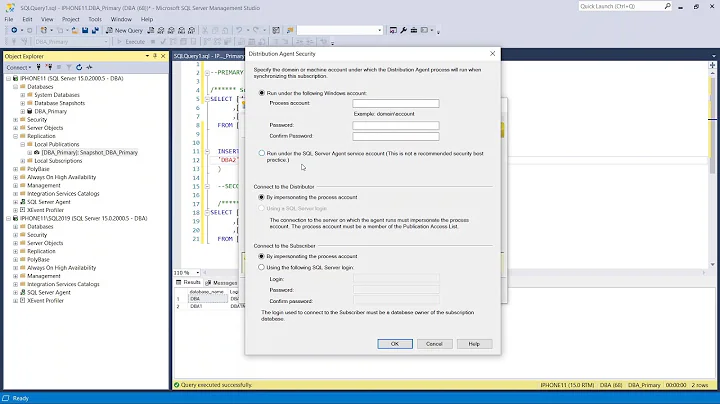
Task: Open the File menu
Action: point(9,19)
